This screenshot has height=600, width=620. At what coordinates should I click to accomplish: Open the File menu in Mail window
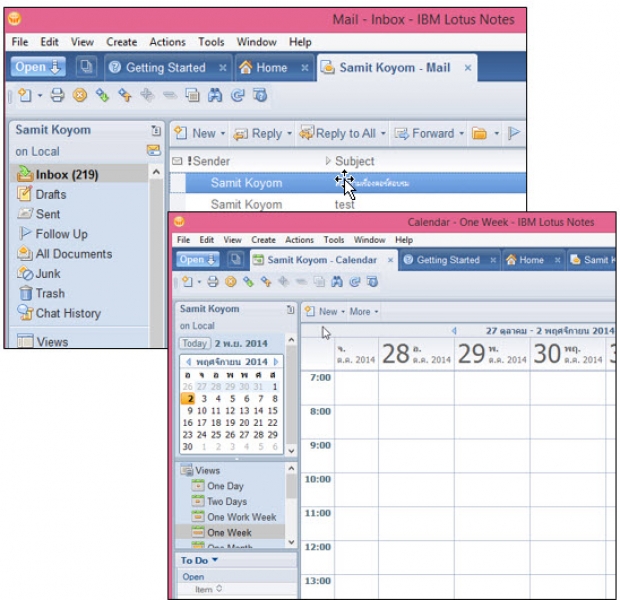coord(20,42)
